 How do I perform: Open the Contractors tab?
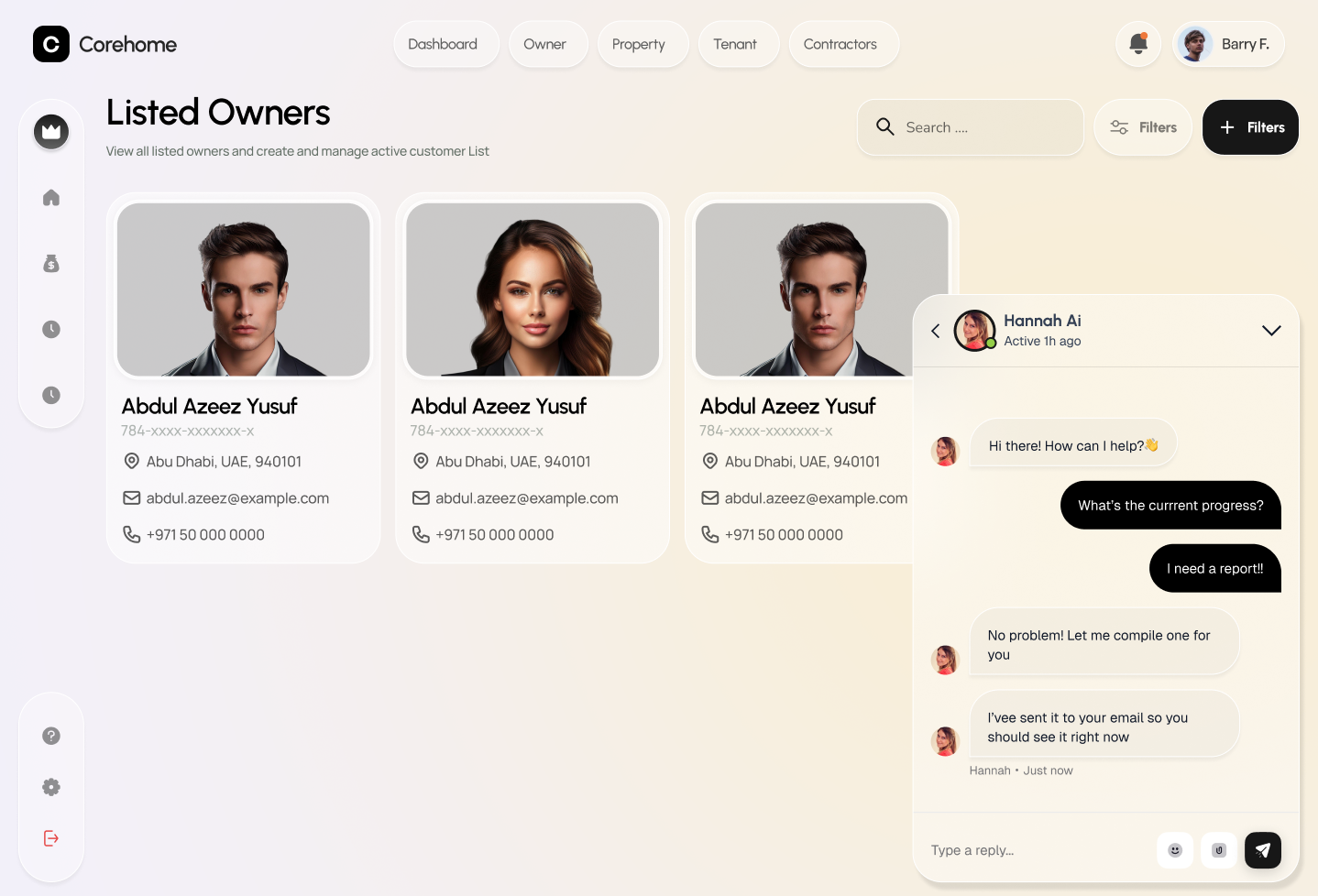(843, 44)
